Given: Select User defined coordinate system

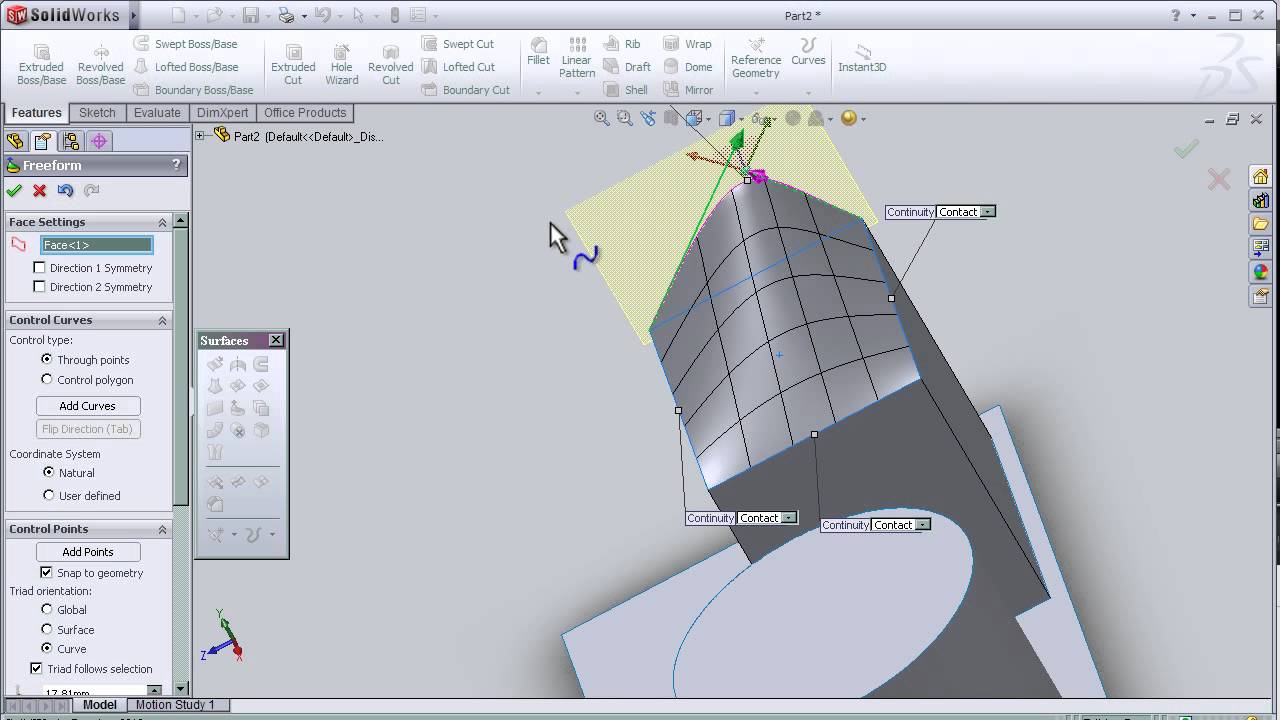Looking at the screenshot, I should [x=48, y=495].
